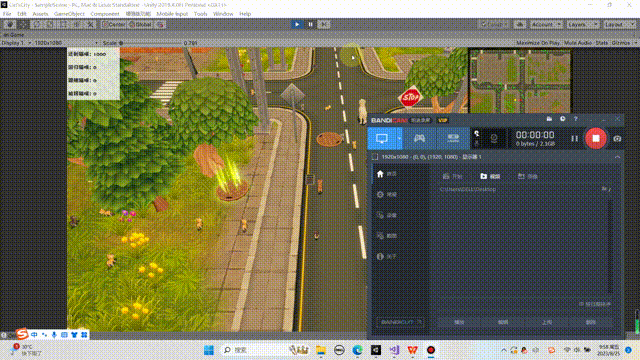This screenshot has width=640, height=360.
Task: Open the Help menu
Action: 245,14
